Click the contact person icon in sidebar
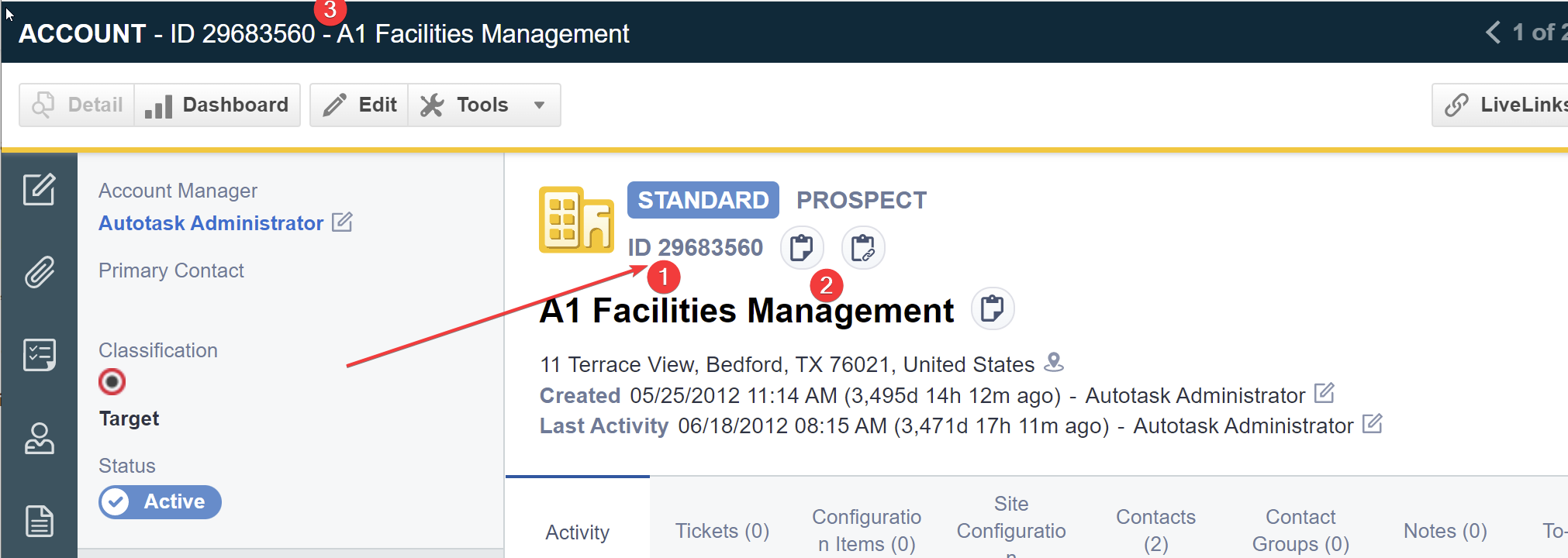1568x558 pixels. [x=39, y=438]
